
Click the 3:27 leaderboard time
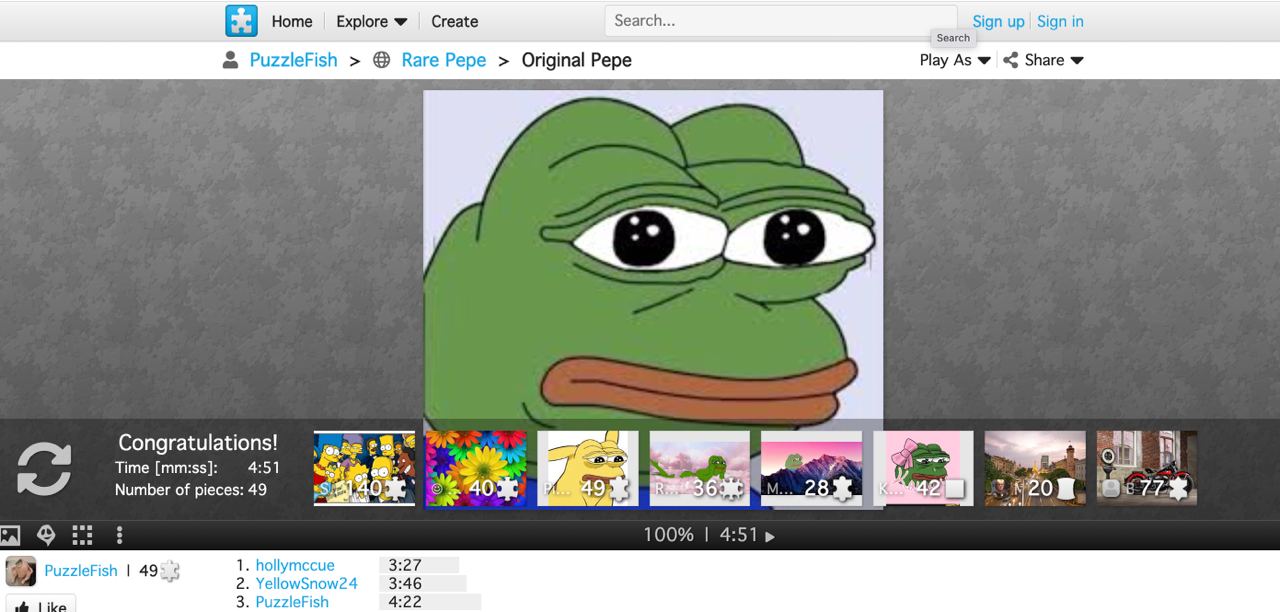pyautogui.click(x=405, y=565)
